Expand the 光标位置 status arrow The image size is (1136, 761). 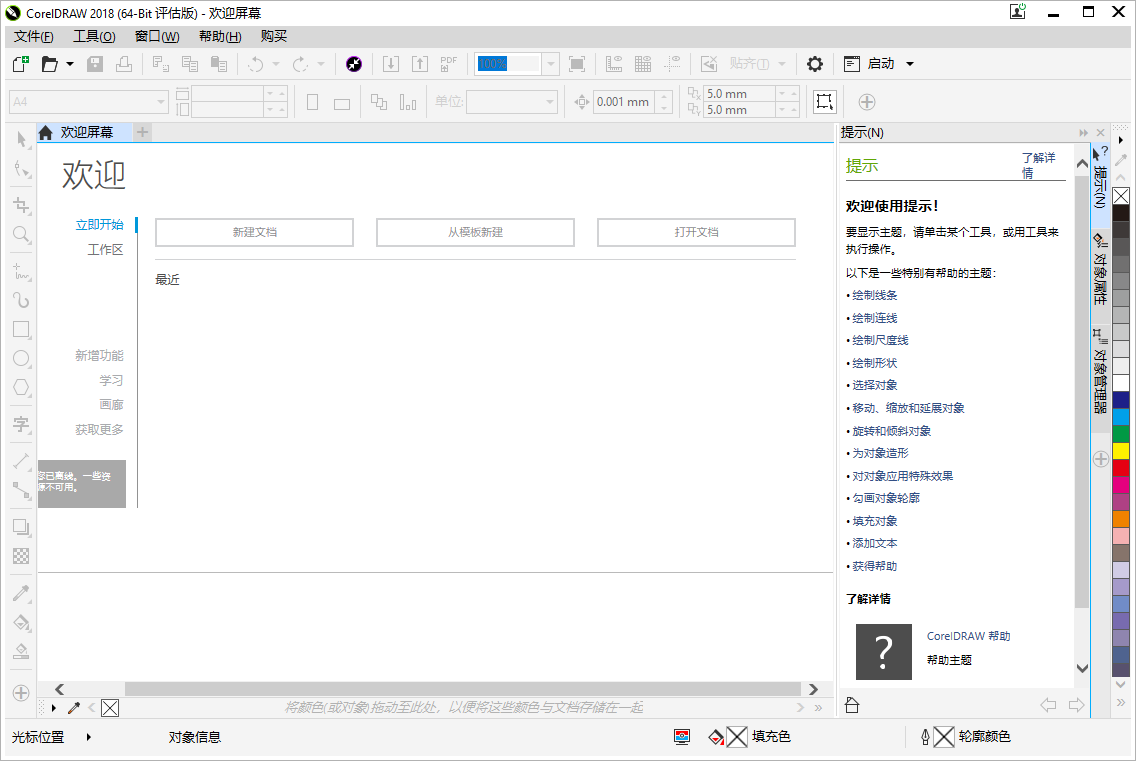88,737
